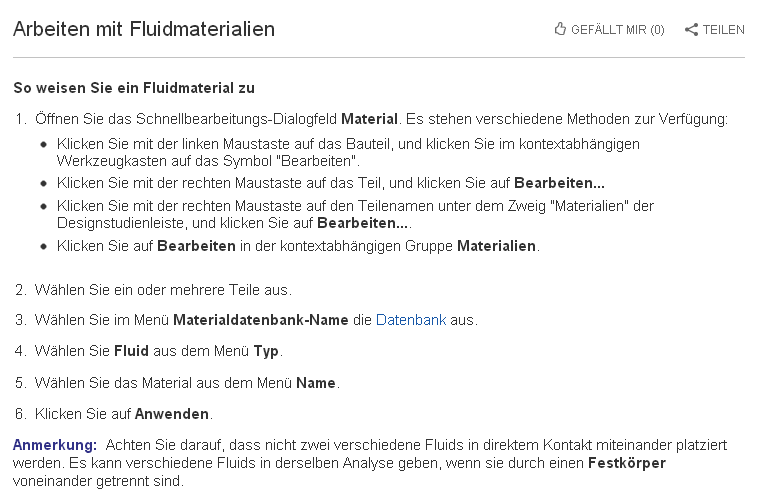Click the step 2 sentence about Teile

(x=163, y=289)
